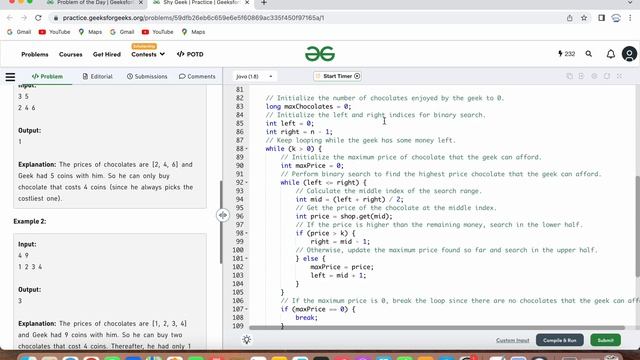This screenshot has width=640, height=360.
Task: Click the panel splitter handle between problem and editor
Action: (223, 215)
